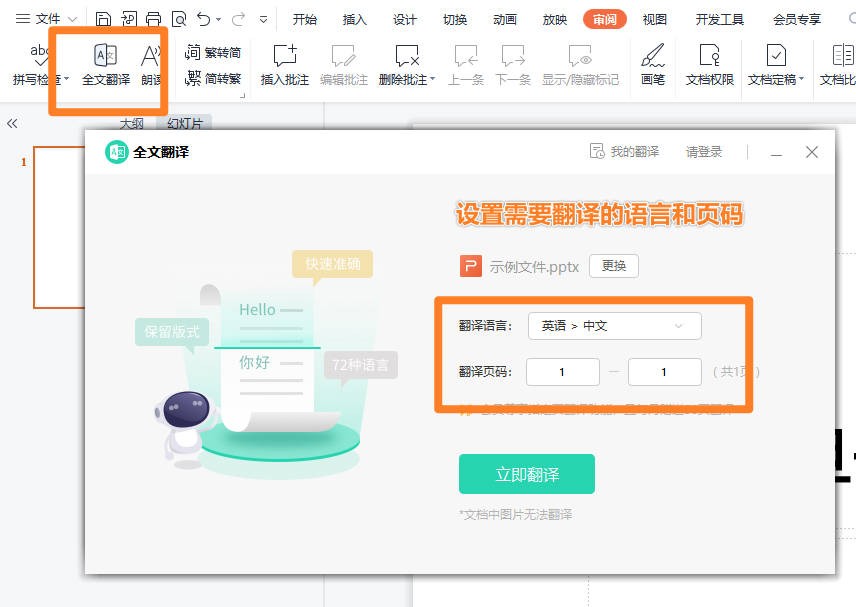
Task: Undo the last action
Action: click(204, 19)
